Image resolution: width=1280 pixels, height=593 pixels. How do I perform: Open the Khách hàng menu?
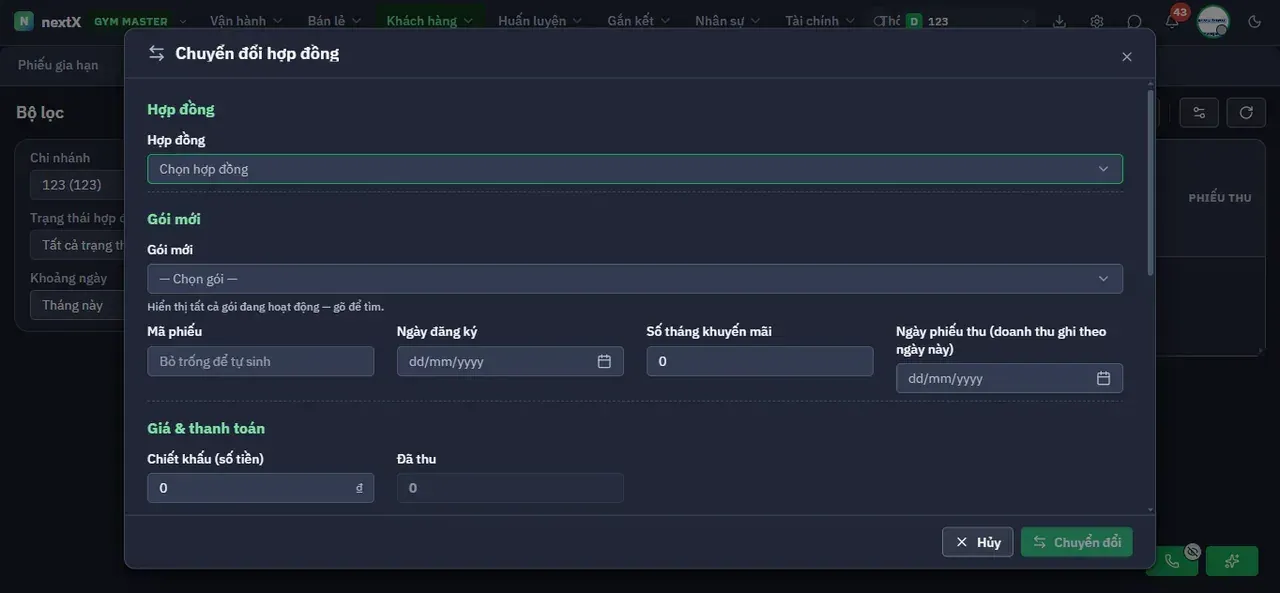432,21
